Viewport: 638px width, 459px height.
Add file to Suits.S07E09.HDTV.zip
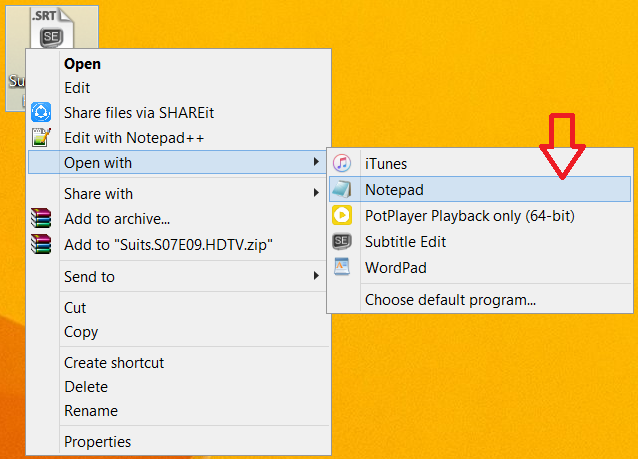(x=168, y=243)
